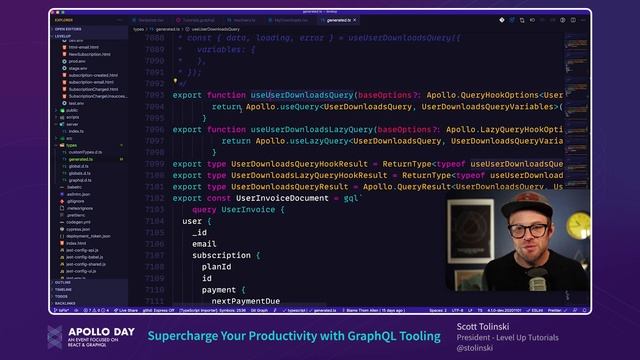The width and height of the screenshot is (640, 360).
Task: Open prod.env in explorer
Action: click(77, 61)
